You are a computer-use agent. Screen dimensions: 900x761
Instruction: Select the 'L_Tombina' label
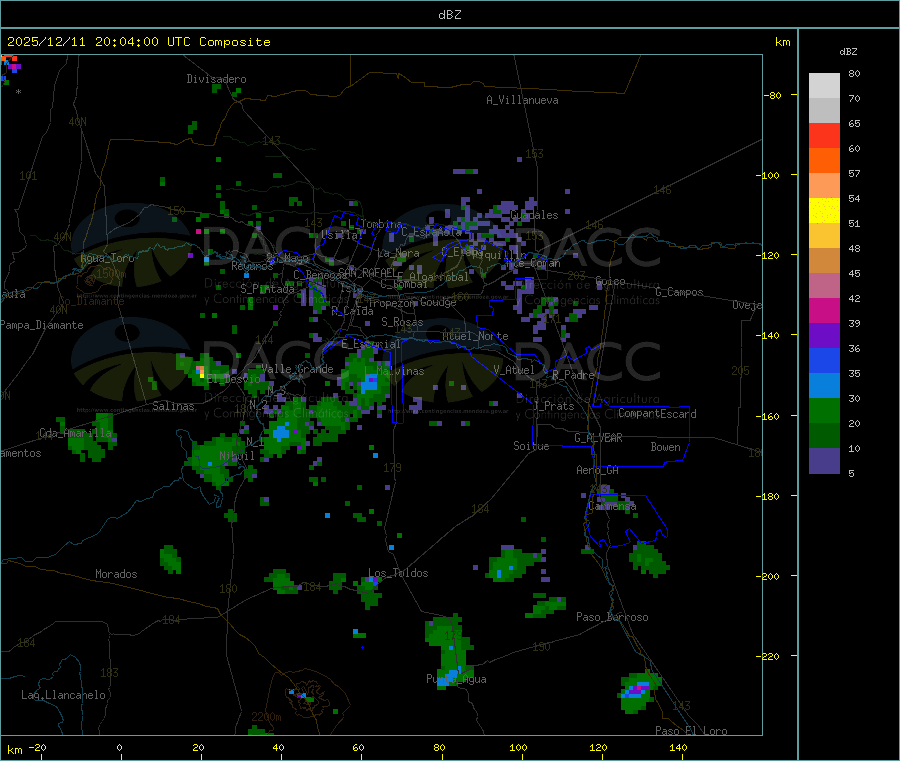coord(375,224)
